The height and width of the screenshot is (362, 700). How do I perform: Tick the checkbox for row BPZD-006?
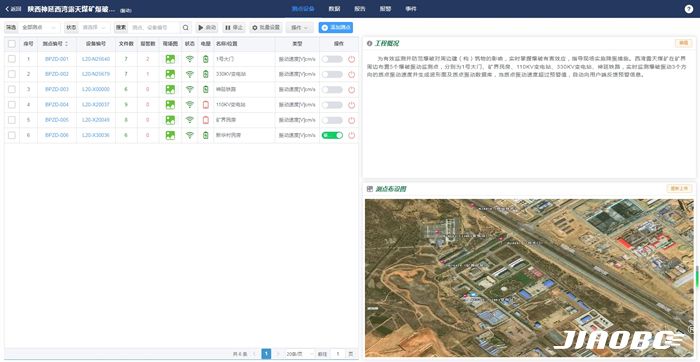tap(12, 135)
